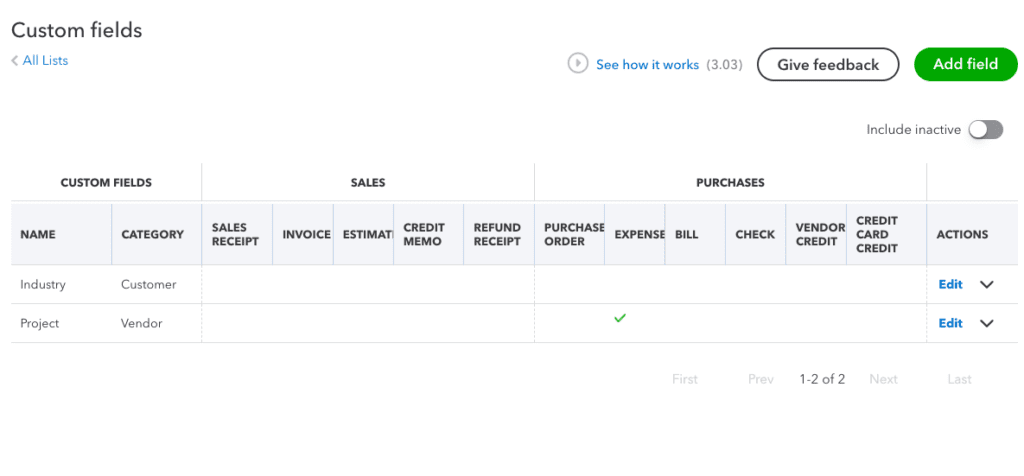Click the green checkmark in the Project row

[620, 318]
